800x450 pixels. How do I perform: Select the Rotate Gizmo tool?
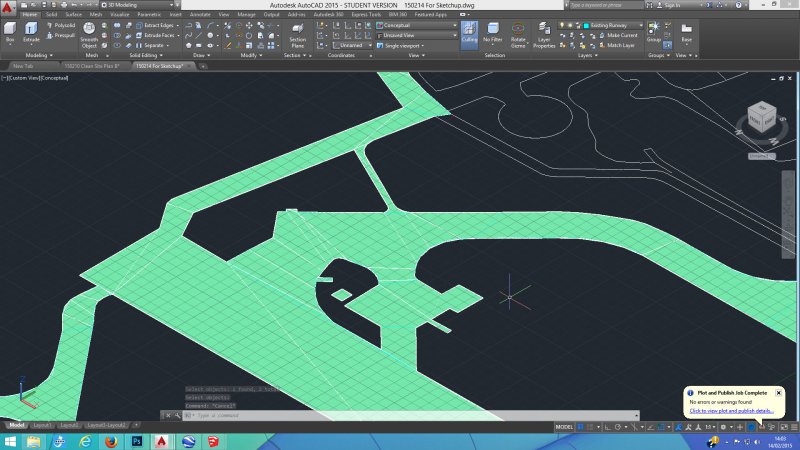tap(518, 38)
